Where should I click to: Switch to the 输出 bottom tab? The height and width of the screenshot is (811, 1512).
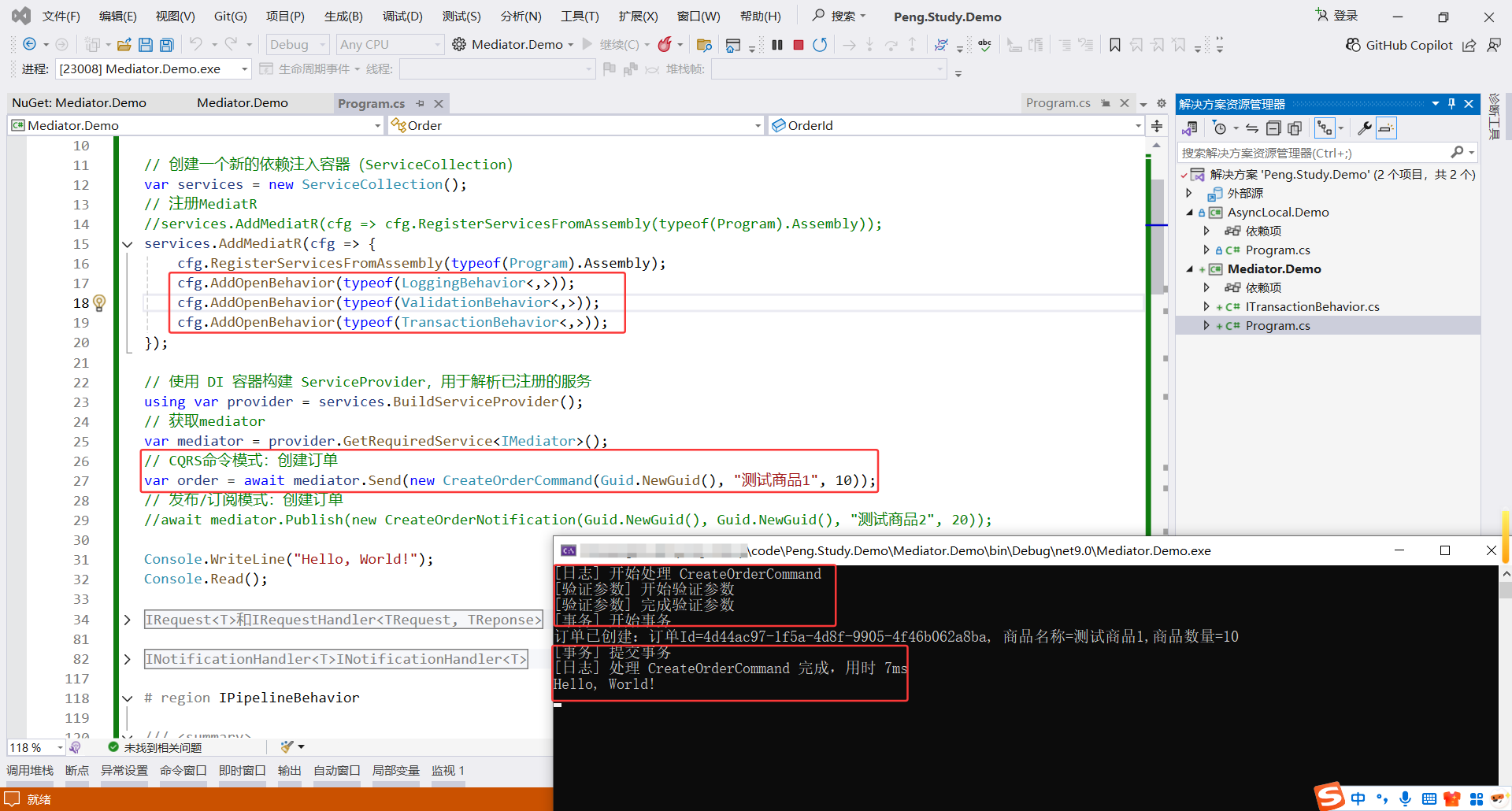(289, 770)
